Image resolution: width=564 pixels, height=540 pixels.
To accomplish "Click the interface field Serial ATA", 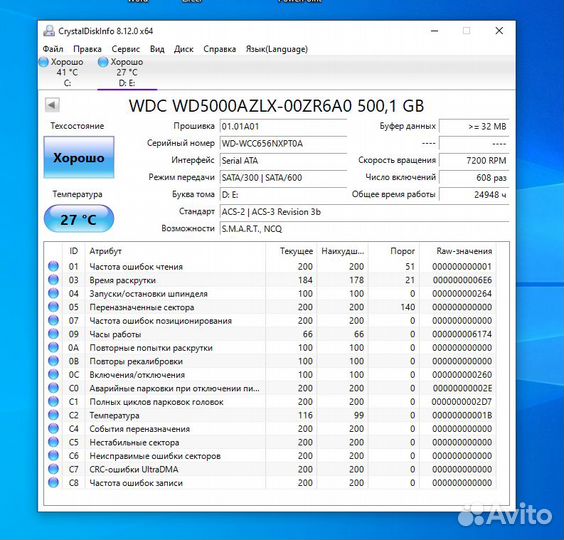I will pyautogui.click(x=283, y=160).
